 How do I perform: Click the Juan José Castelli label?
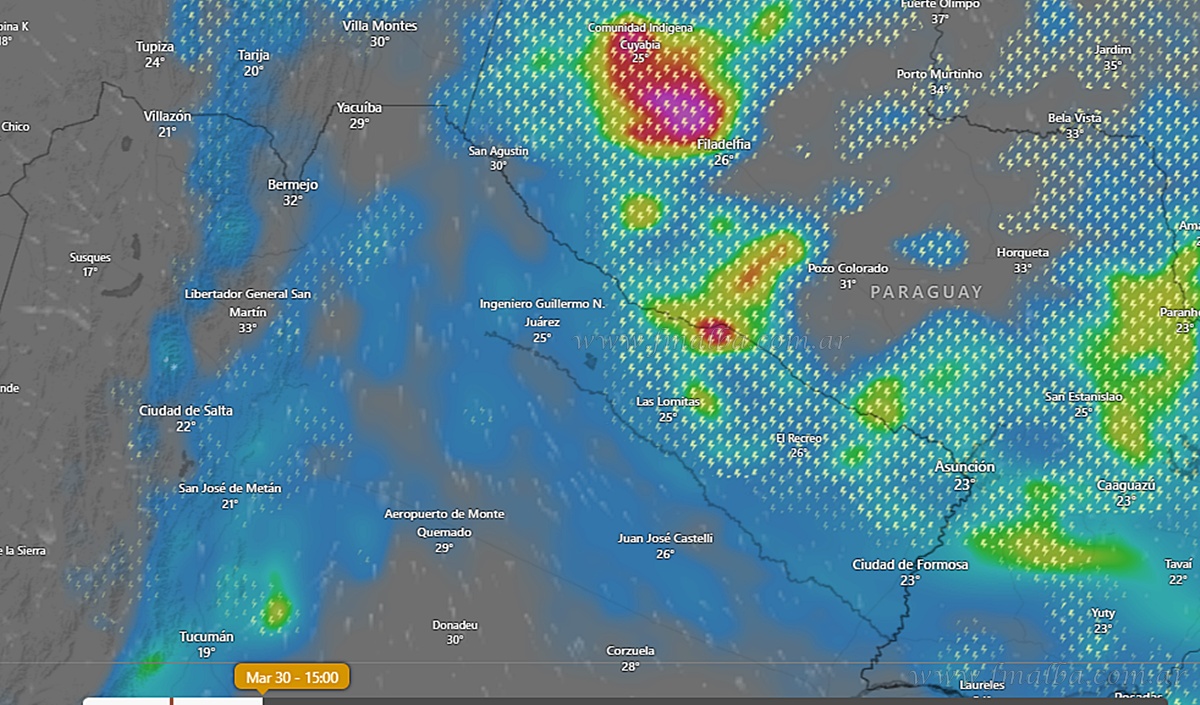(x=665, y=539)
